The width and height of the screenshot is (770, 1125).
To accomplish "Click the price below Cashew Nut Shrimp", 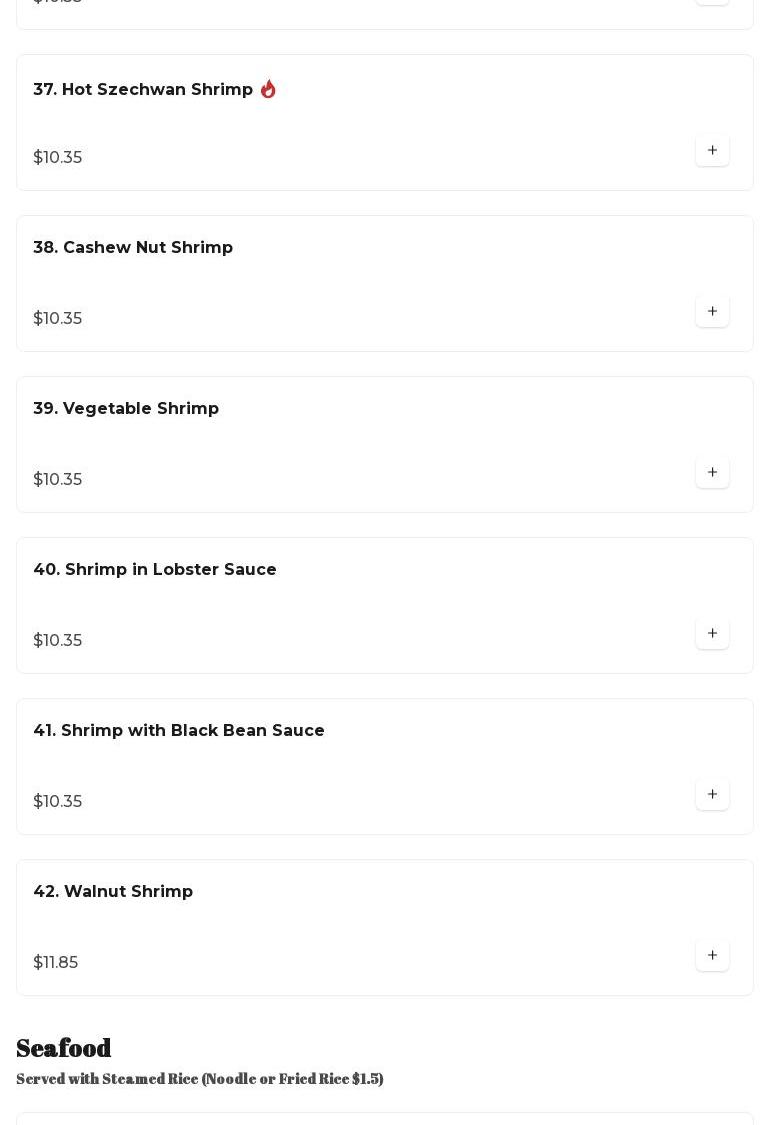I will 58,318.
